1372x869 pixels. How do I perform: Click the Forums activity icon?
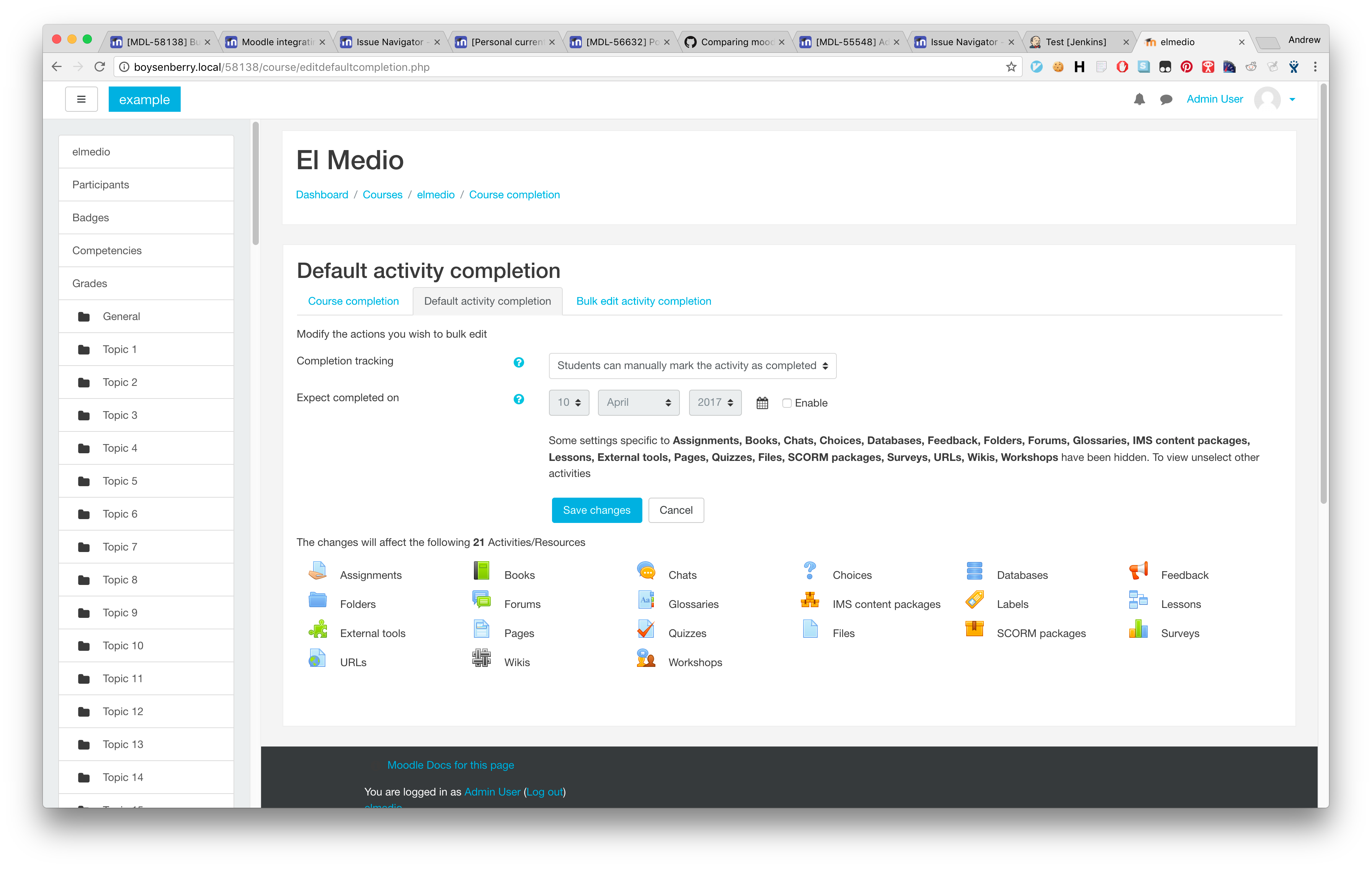coord(482,600)
